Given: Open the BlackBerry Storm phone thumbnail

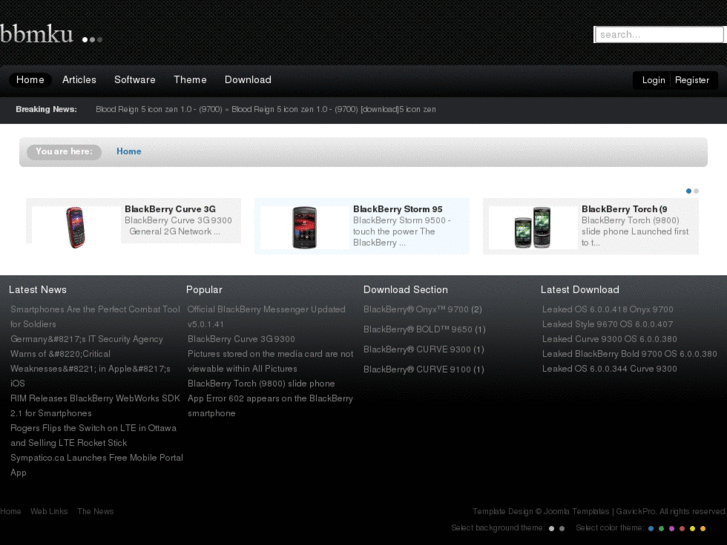Looking at the screenshot, I should tap(304, 227).
